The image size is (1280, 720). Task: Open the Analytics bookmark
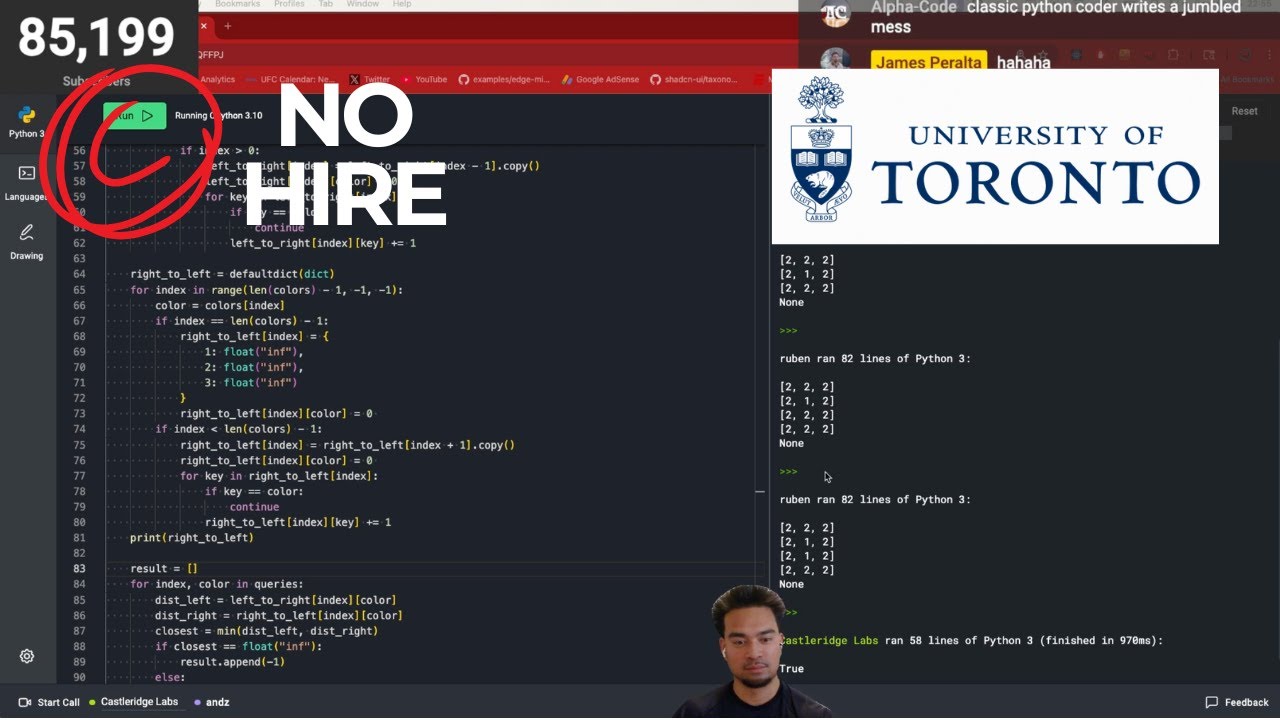pos(217,79)
